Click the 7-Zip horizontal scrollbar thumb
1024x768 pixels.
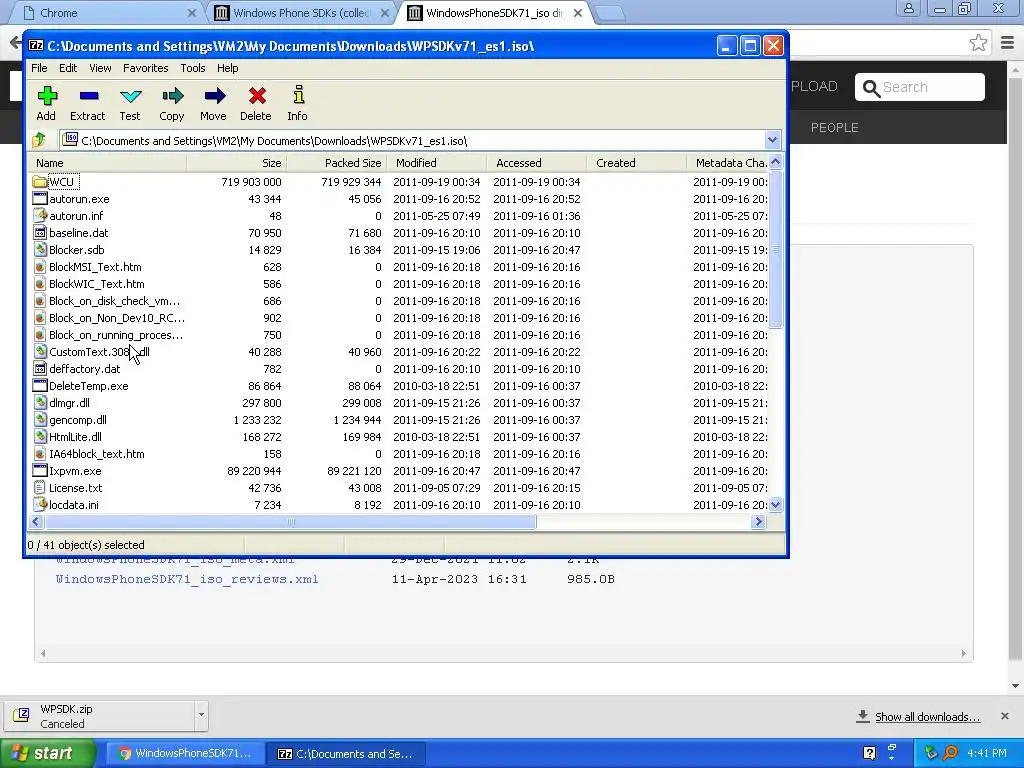coord(291,521)
